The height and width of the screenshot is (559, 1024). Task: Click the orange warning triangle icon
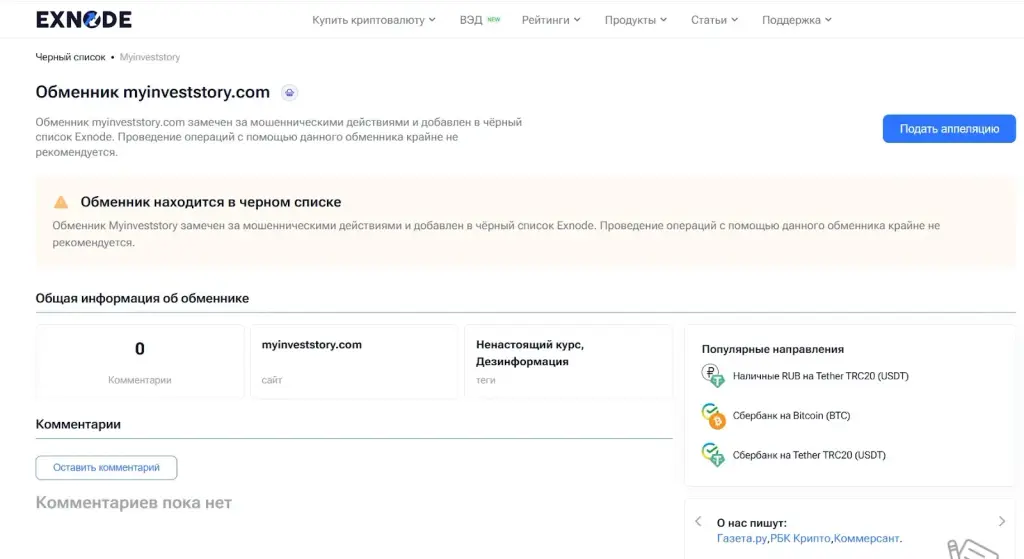61,202
